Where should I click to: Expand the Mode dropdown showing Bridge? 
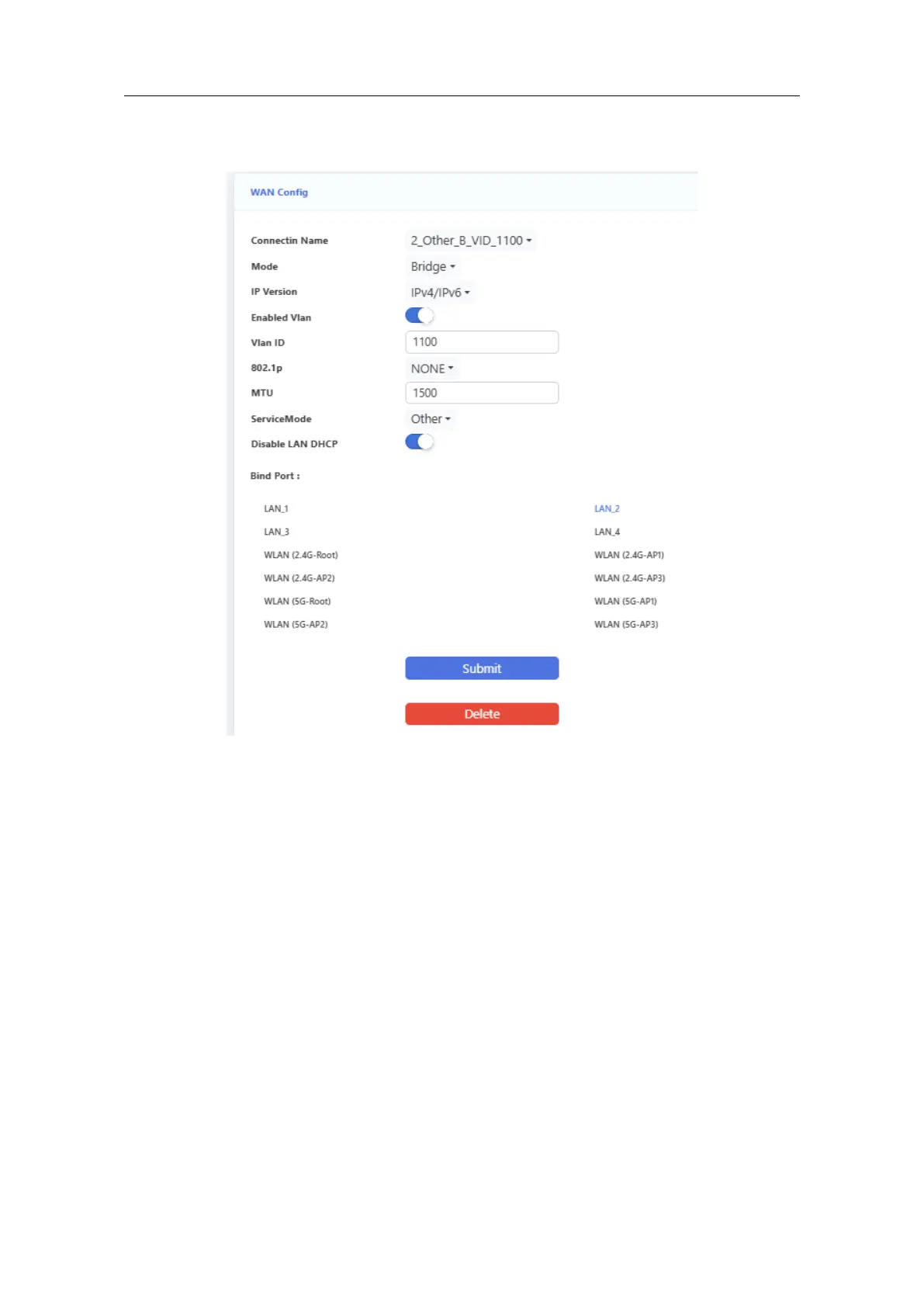pyautogui.click(x=433, y=266)
